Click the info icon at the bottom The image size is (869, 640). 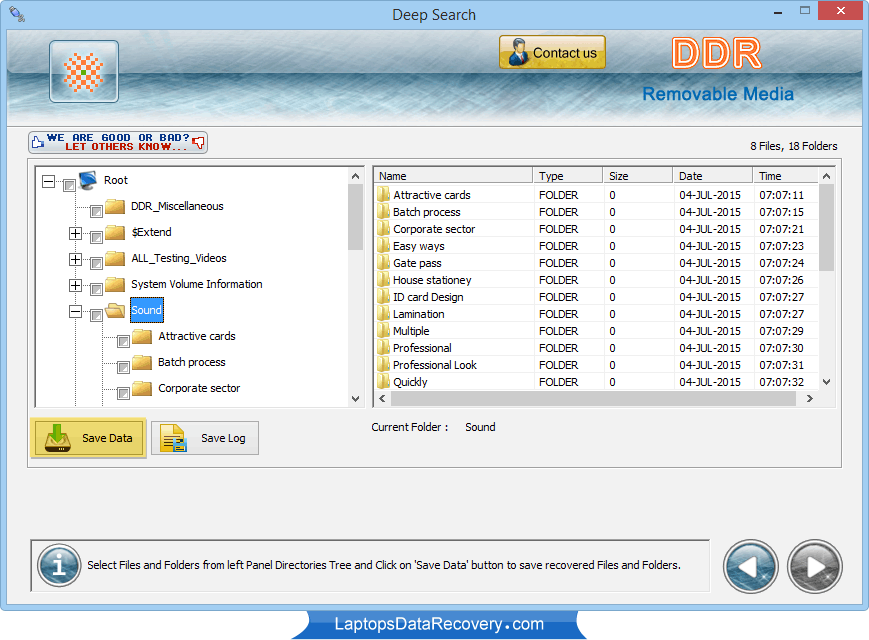pyautogui.click(x=58, y=566)
